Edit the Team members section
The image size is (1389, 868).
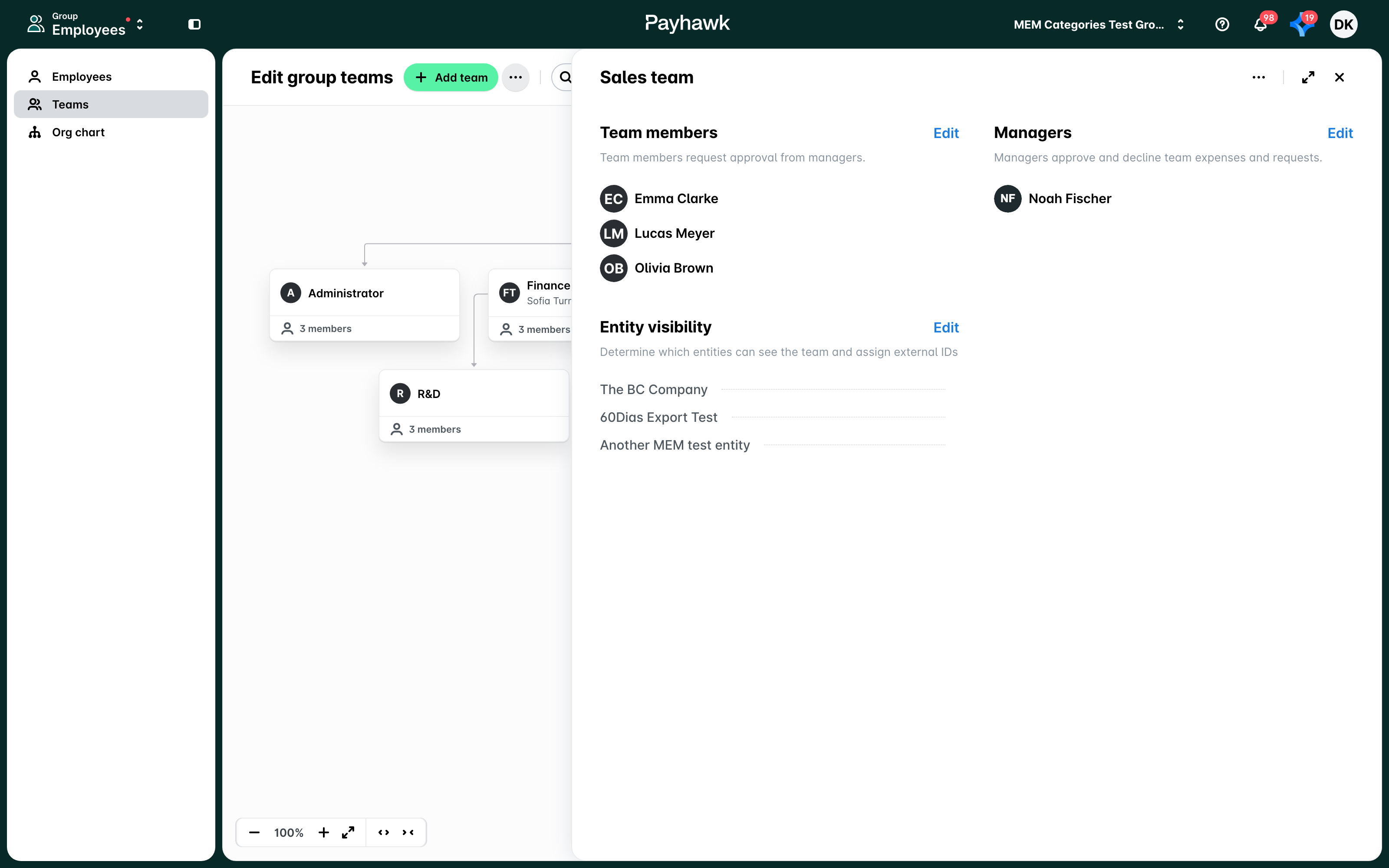(946, 133)
